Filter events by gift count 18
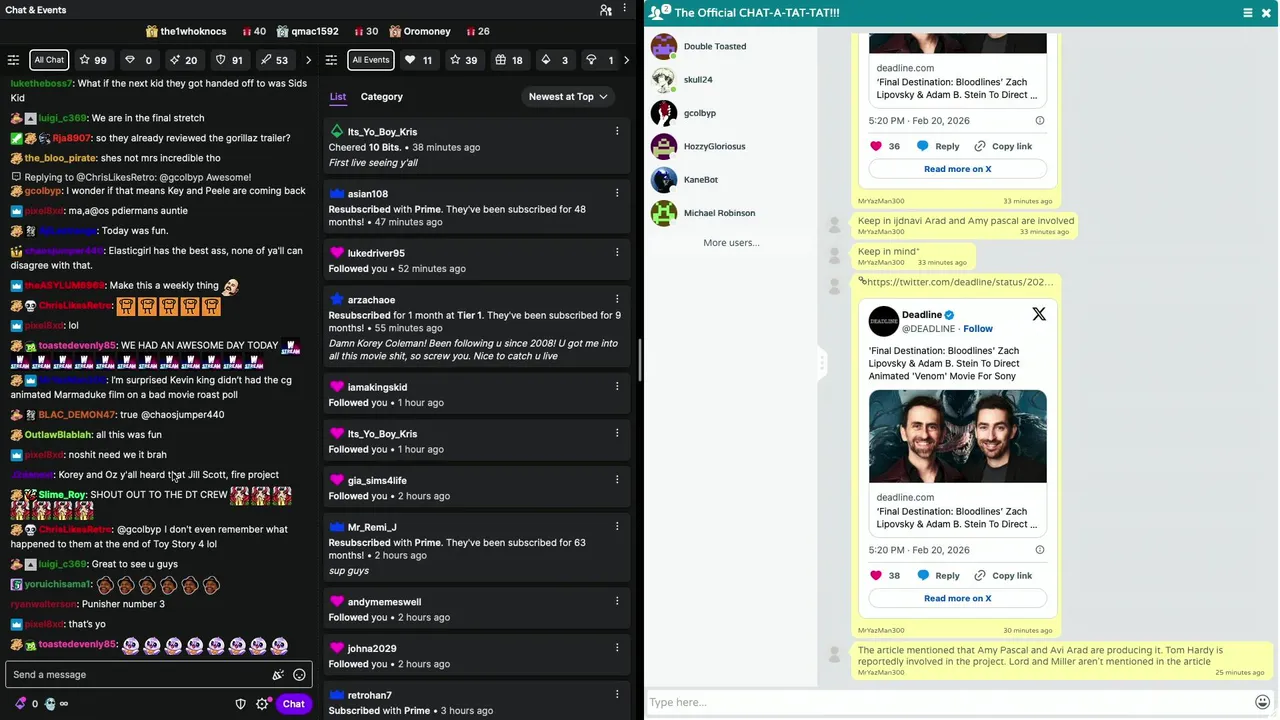The width and height of the screenshot is (1280, 720). coord(509,60)
